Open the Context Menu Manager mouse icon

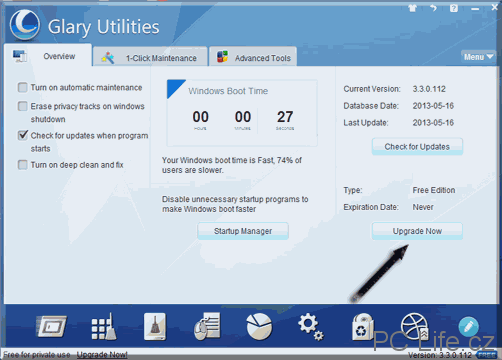[x=207, y=327]
